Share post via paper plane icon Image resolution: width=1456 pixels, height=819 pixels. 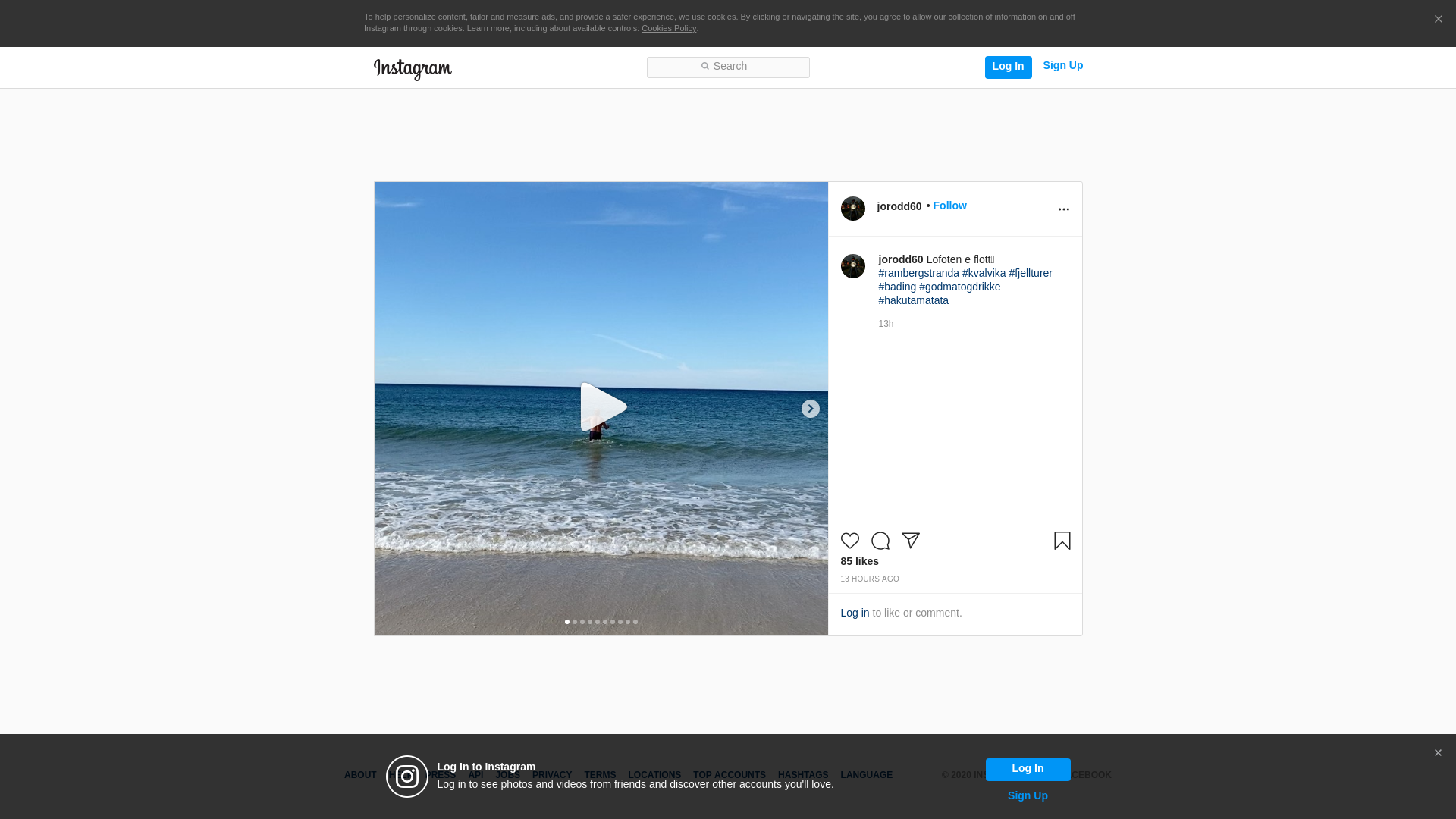pyautogui.click(x=910, y=541)
